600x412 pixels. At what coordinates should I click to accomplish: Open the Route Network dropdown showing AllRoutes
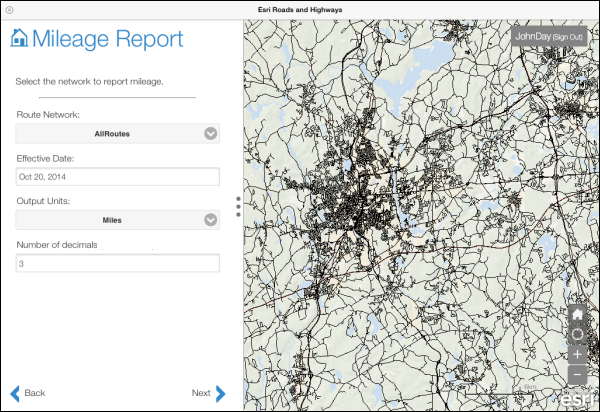pyautogui.click(x=117, y=133)
